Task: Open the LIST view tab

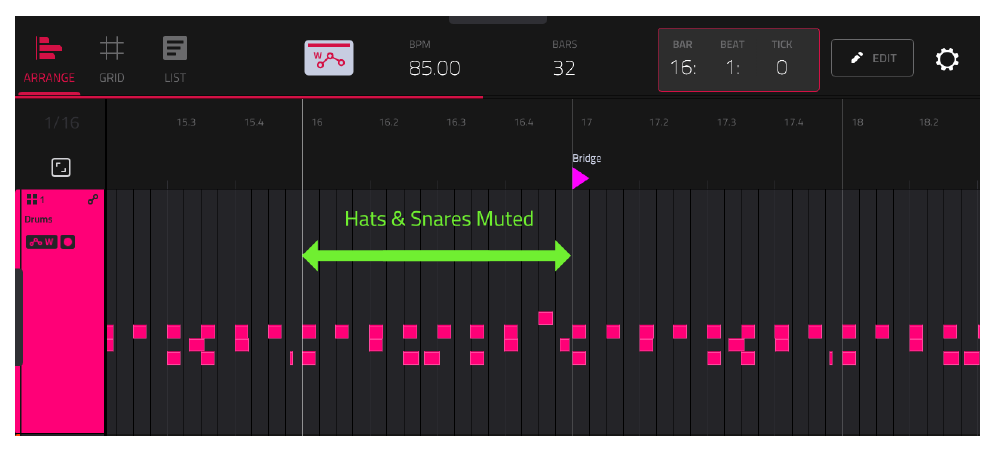Action: point(175,62)
